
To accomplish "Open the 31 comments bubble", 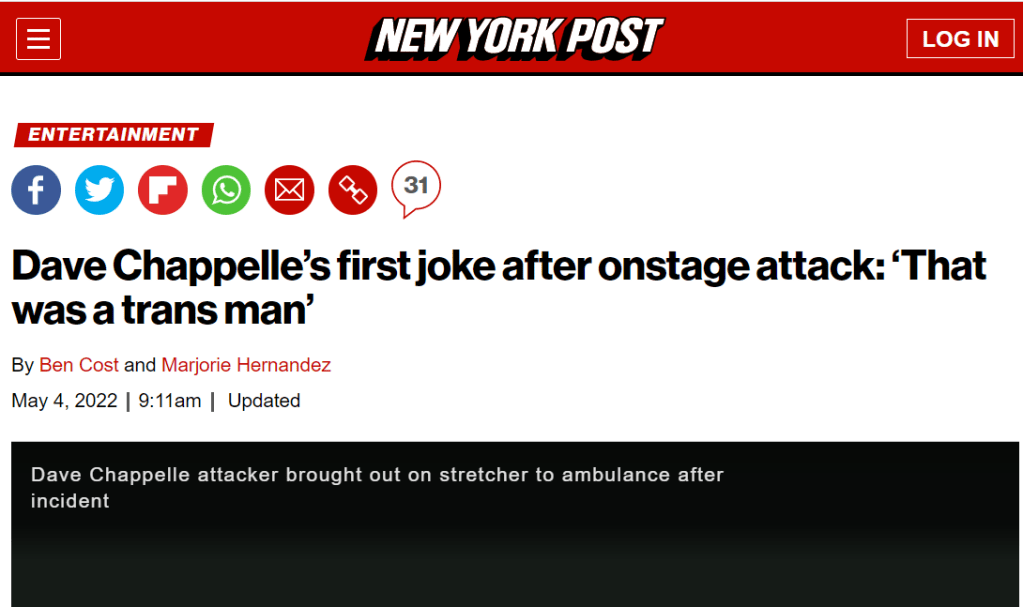I will point(416,186).
